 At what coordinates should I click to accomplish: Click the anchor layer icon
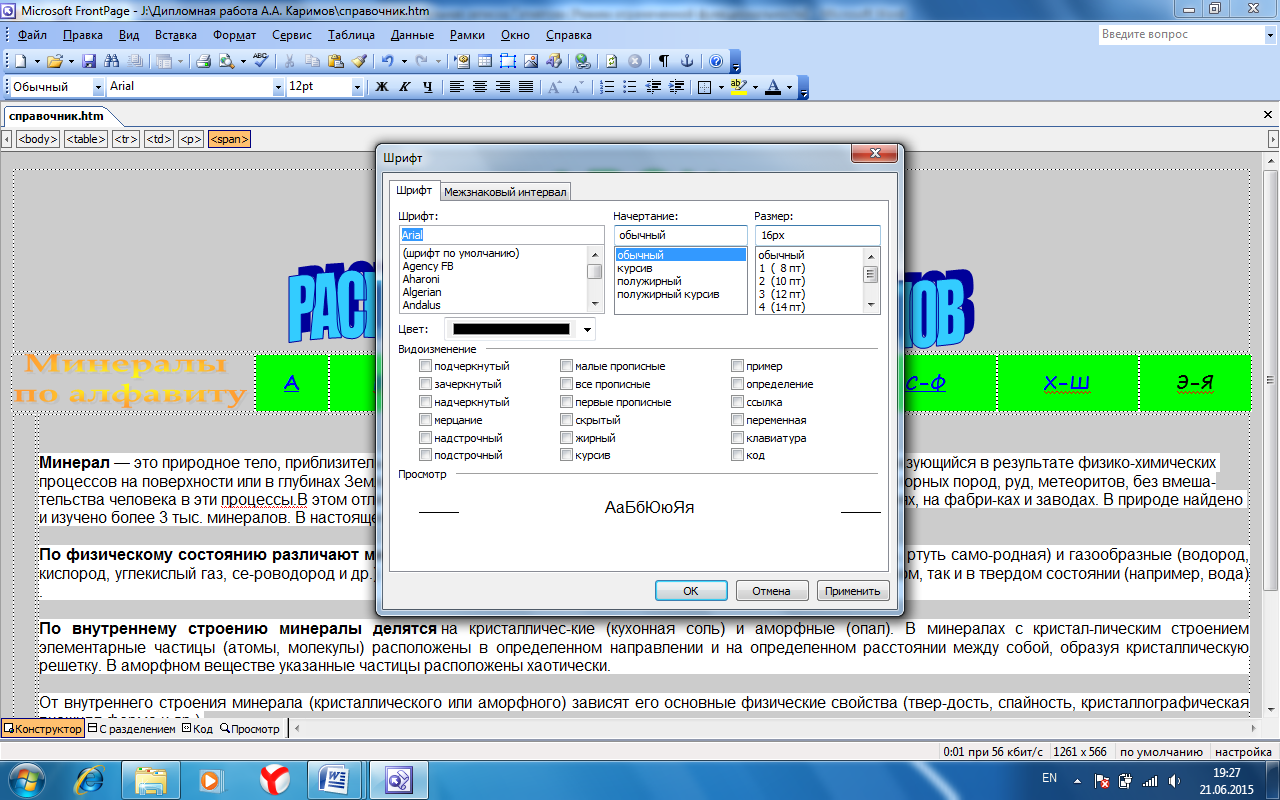click(x=687, y=61)
